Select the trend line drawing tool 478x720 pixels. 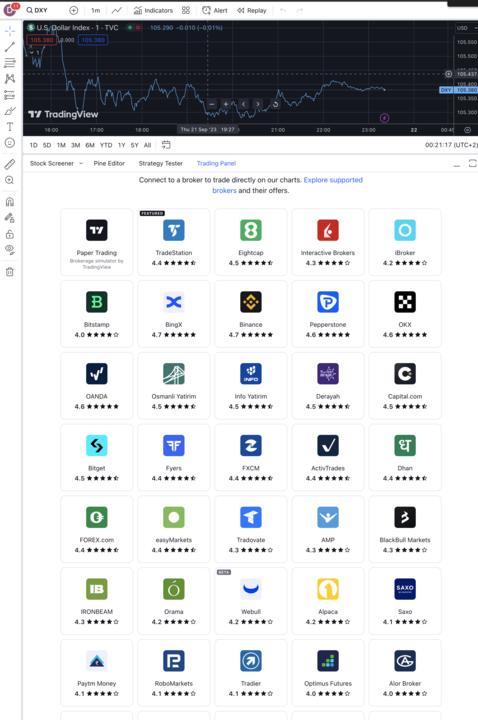tap(10, 46)
